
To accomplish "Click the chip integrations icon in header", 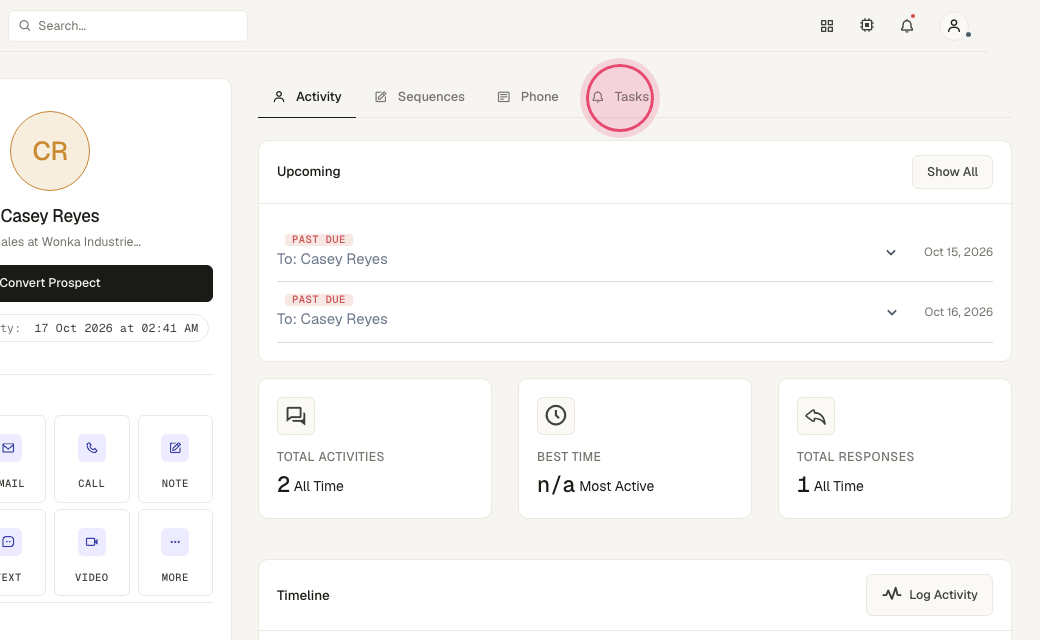I will click(867, 25).
